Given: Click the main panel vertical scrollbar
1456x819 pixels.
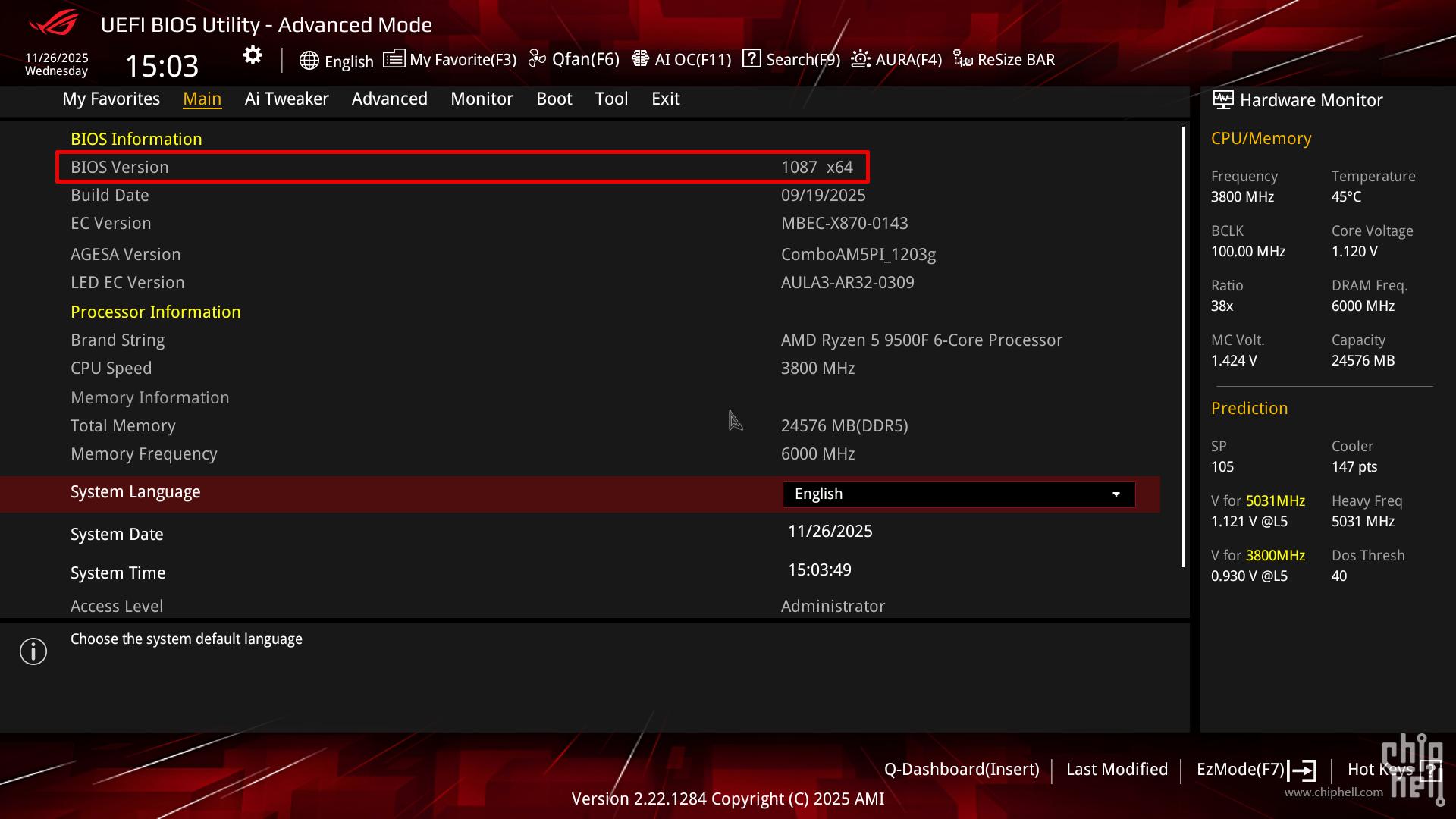Looking at the screenshot, I should pos(1183,346).
